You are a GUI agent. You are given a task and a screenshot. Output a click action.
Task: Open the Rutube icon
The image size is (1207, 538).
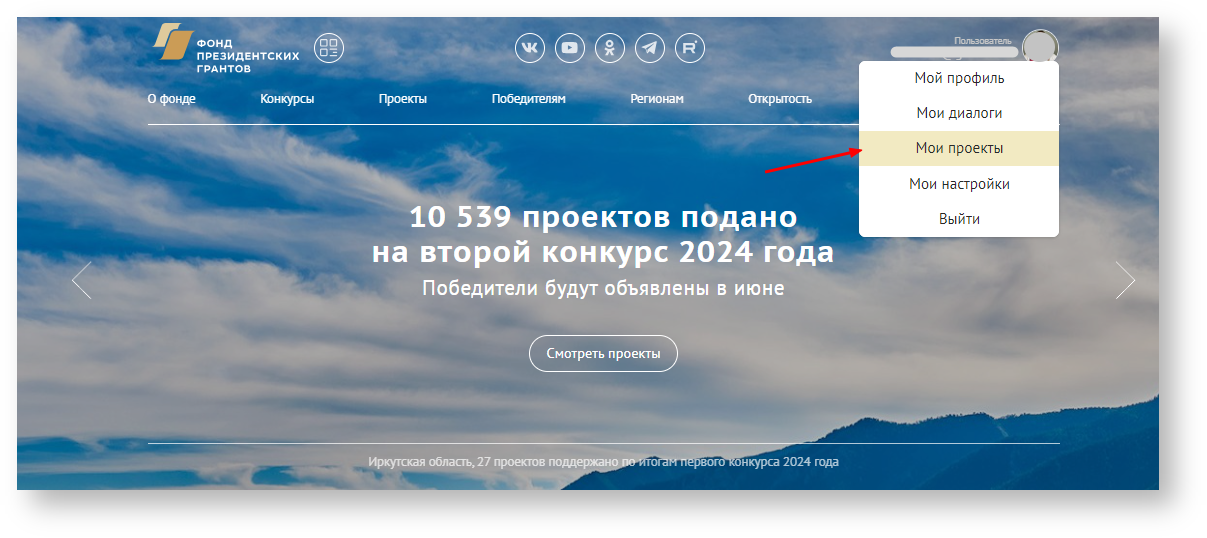pyautogui.click(x=690, y=48)
